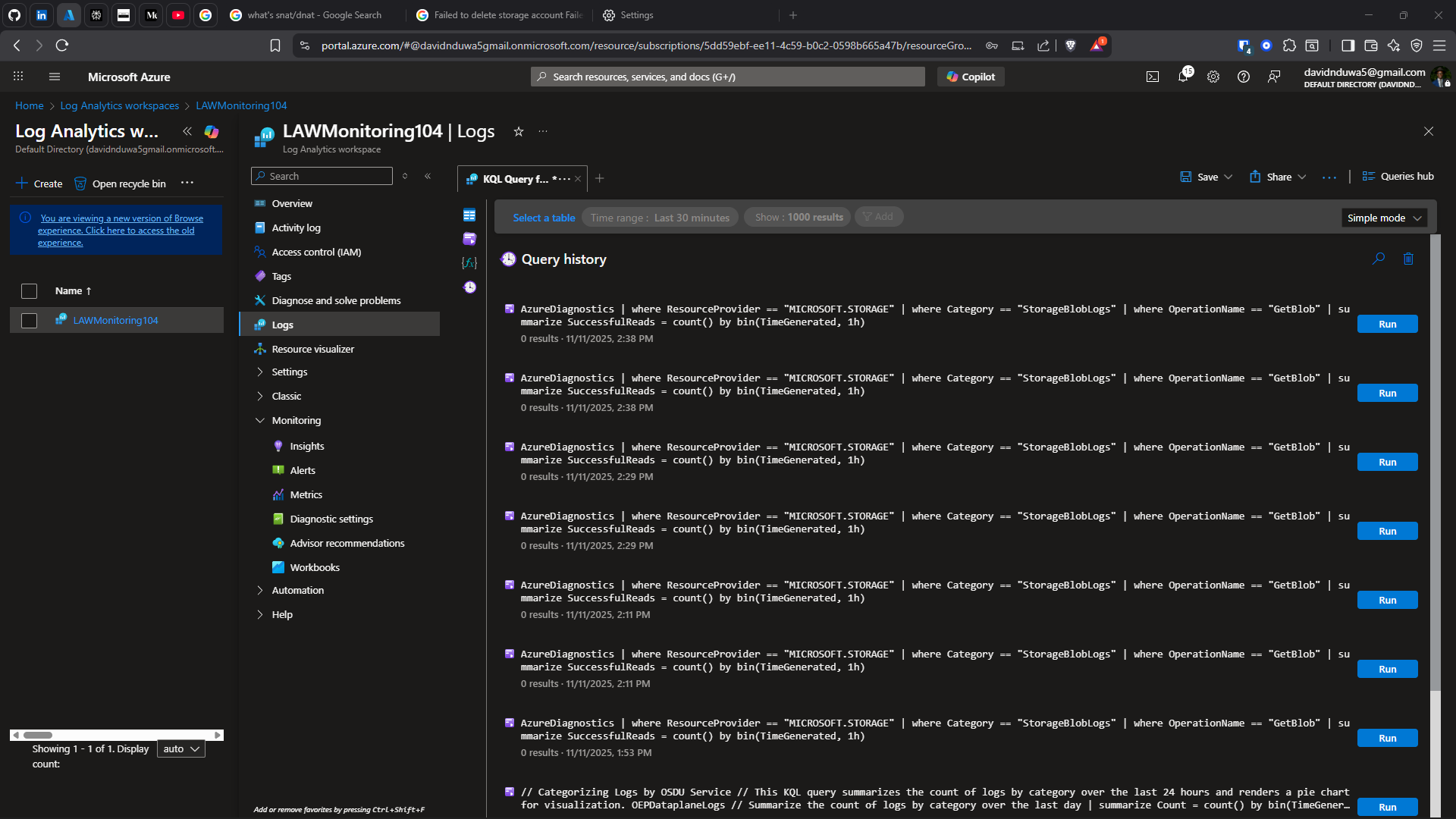Viewport: 1456px width, 819px height.
Task: Delete query history with trash icon
Action: coord(1408,259)
